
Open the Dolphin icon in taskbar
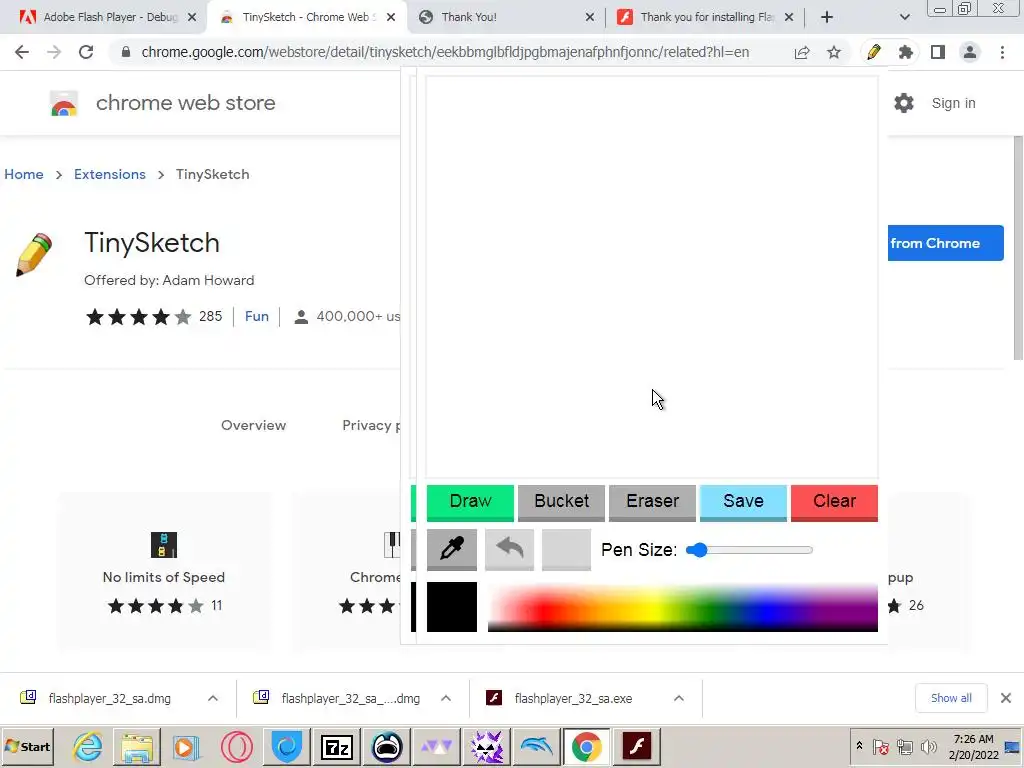[536, 746]
